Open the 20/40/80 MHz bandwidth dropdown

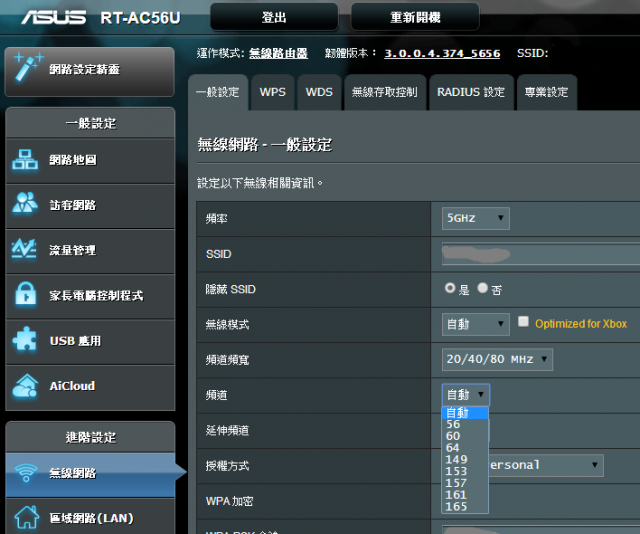point(497,360)
